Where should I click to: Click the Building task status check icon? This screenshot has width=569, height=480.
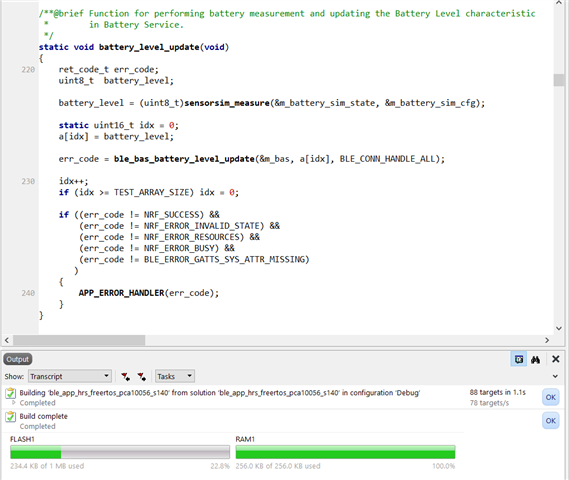coord(11,393)
